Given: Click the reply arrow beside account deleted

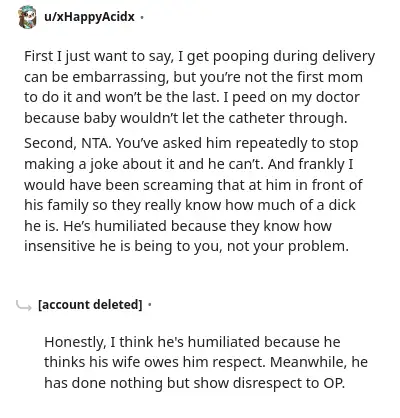Looking at the screenshot, I should tap(24, 305).
